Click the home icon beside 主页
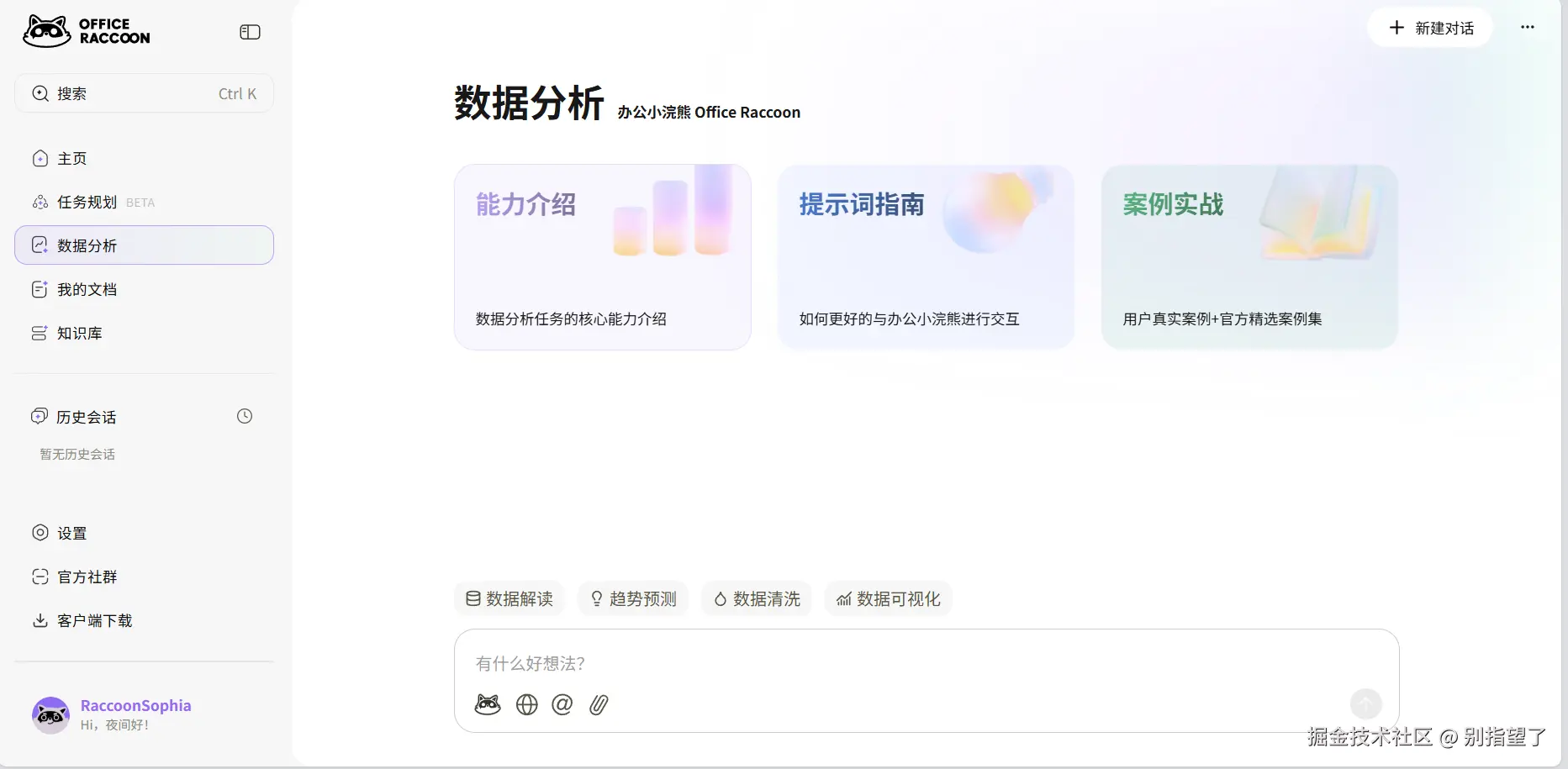1568x769 pixels. tap(40, 159)
